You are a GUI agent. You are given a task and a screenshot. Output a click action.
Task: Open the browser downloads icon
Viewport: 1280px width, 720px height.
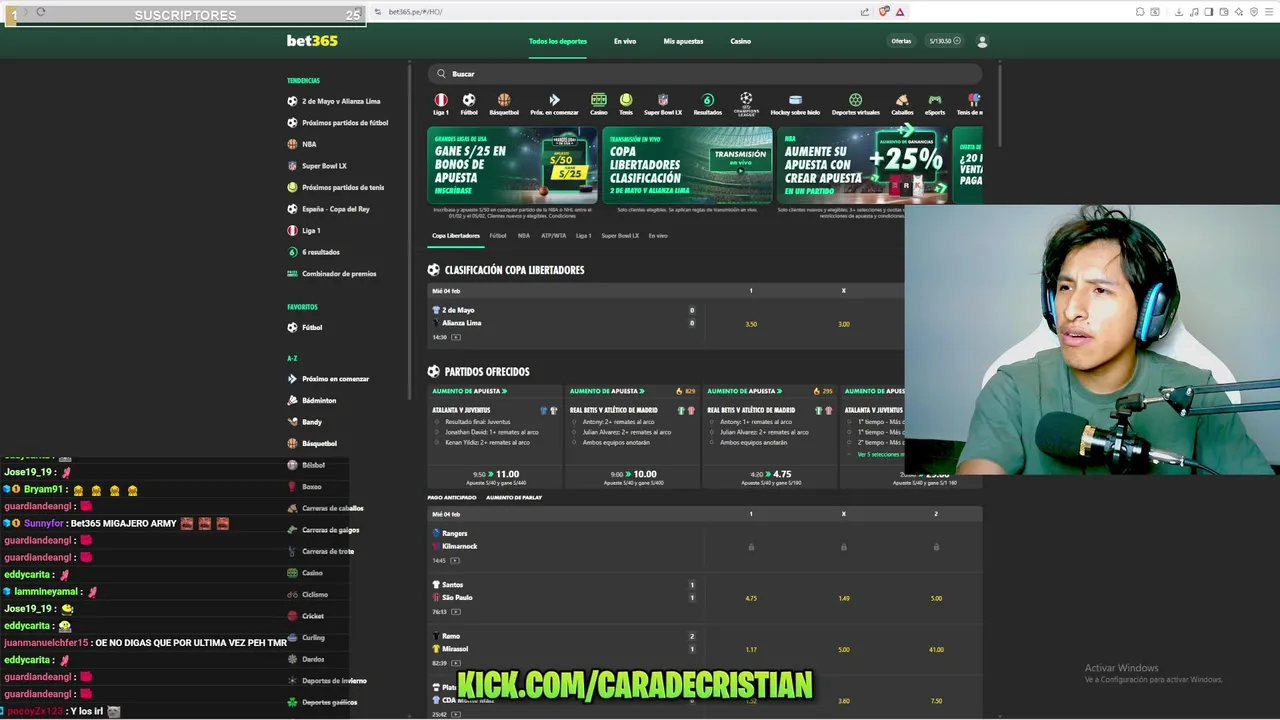(1179, 11)
